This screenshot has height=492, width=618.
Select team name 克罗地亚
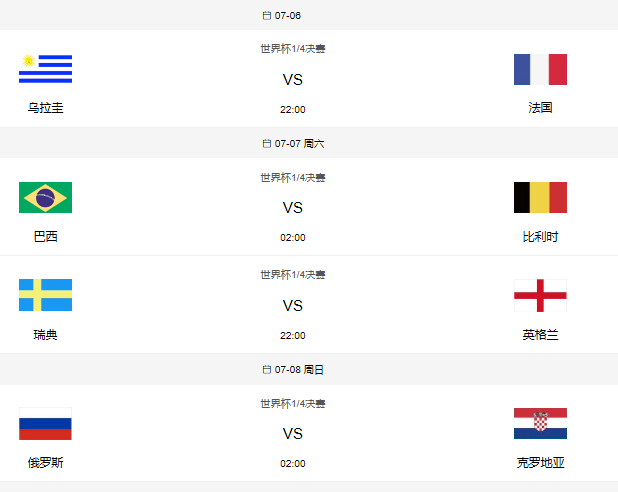pos(540,463)
